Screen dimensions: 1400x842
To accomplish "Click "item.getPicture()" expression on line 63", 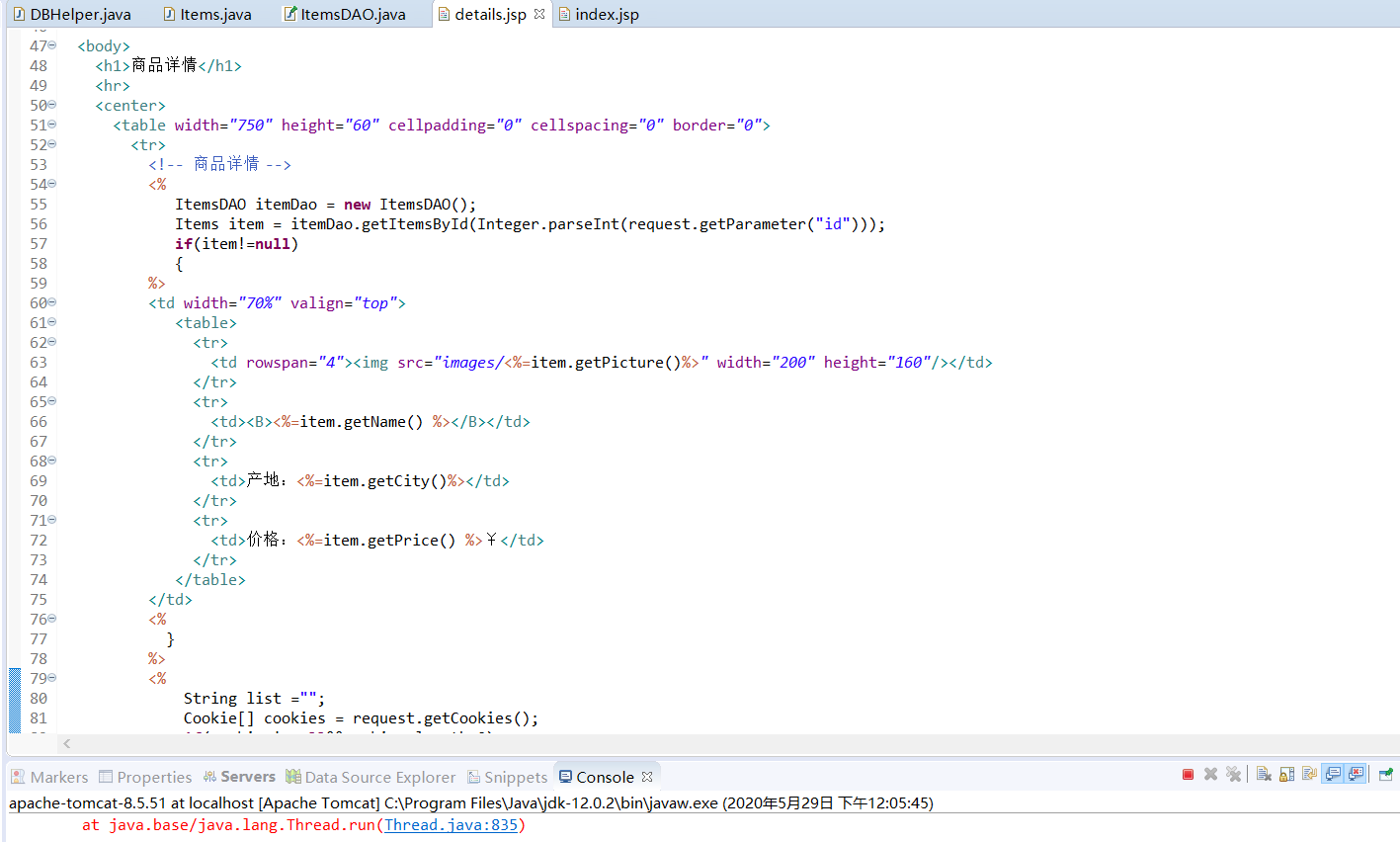I will coord(606,362).
